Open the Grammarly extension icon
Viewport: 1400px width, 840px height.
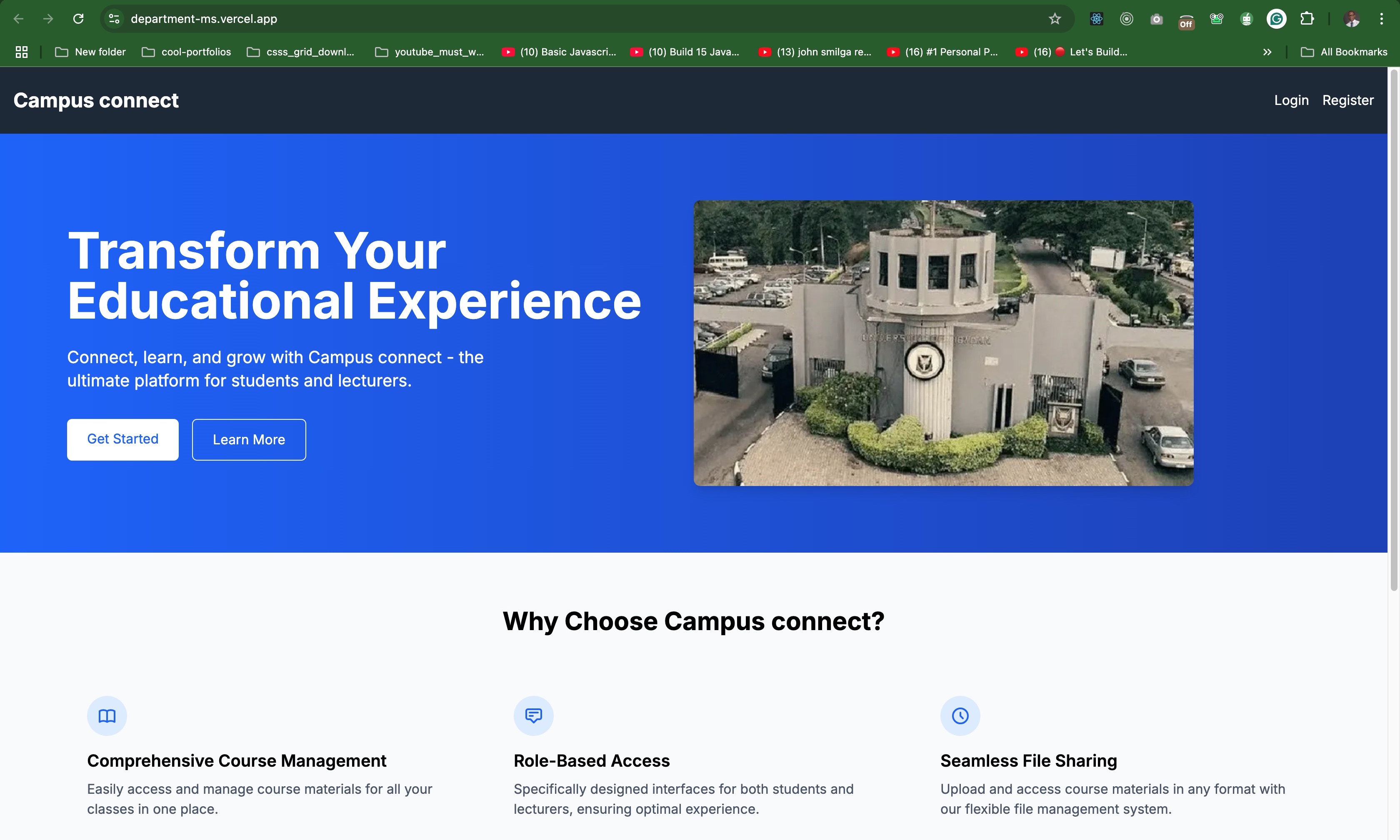pyautogui.click(x=1276, y=19)
